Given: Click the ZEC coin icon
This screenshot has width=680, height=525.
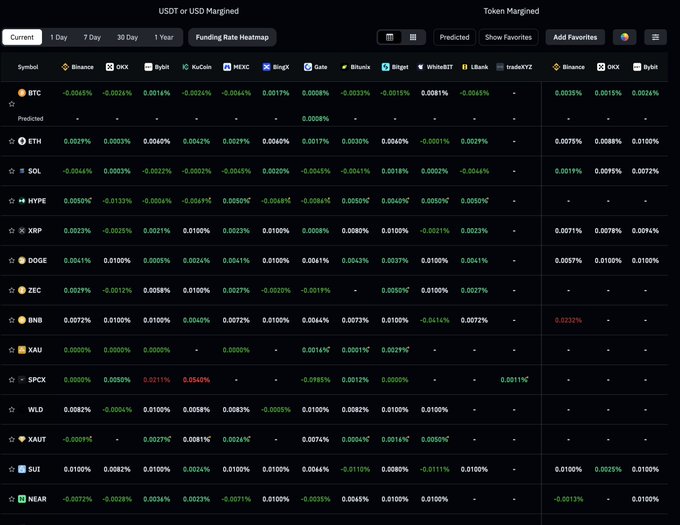Looking at the screenshot, I should tap(22, 290).
